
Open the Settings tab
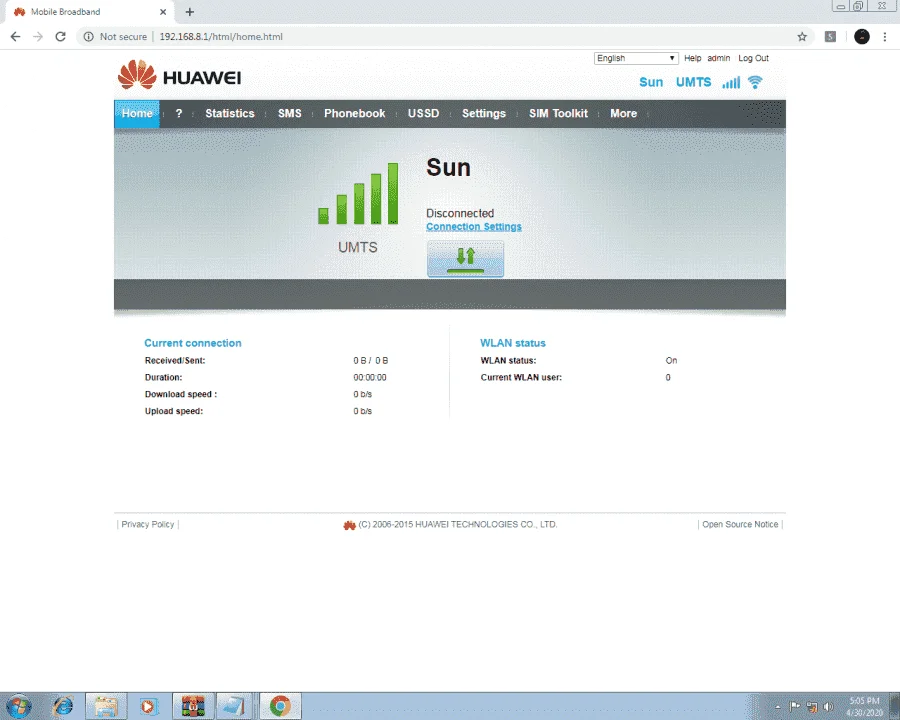483,114
